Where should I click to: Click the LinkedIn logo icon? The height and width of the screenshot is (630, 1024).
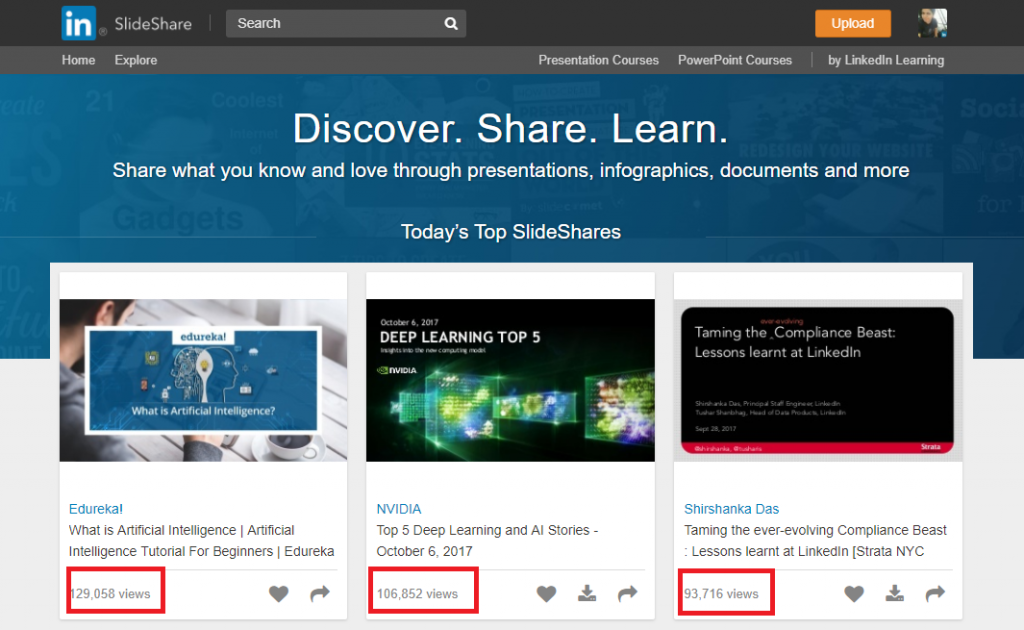click(x=78, y=24)
